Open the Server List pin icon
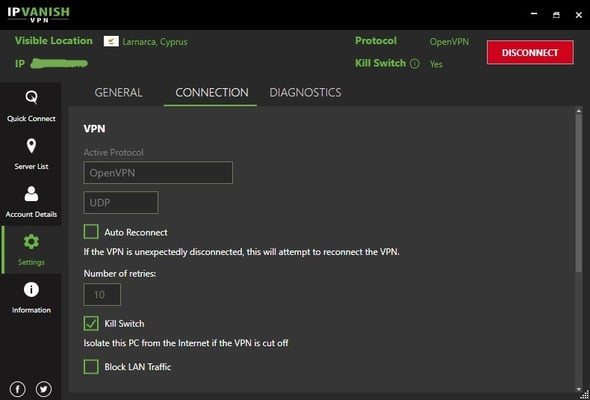 tap(31, 146)
